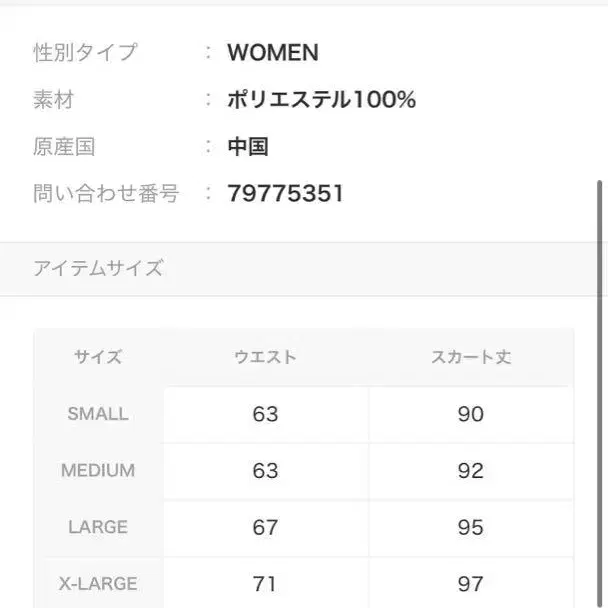This screenshot has height=608, width=608.
Task: Click the waist value 71 cell
Action: click(265, 583)
